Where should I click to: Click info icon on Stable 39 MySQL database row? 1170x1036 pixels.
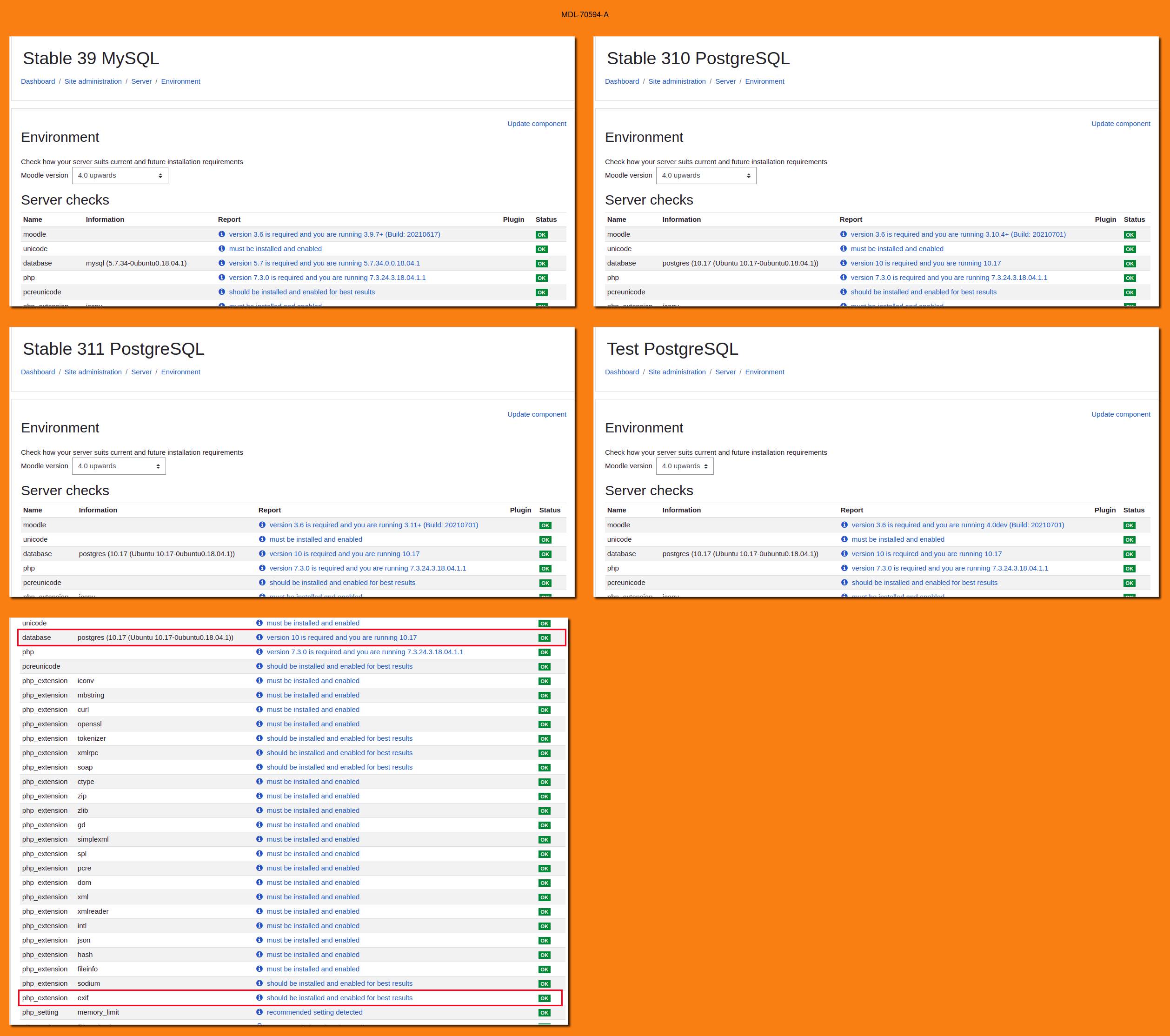click(221, 263)
